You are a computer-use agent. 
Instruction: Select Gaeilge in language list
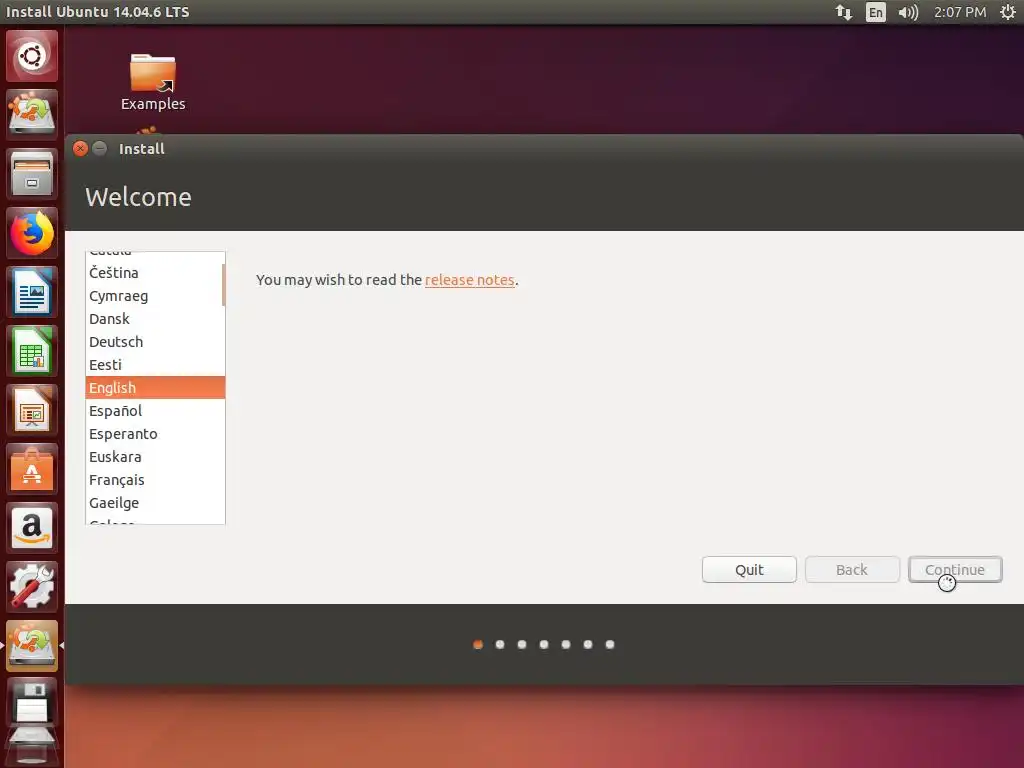(x=153, y=503)
